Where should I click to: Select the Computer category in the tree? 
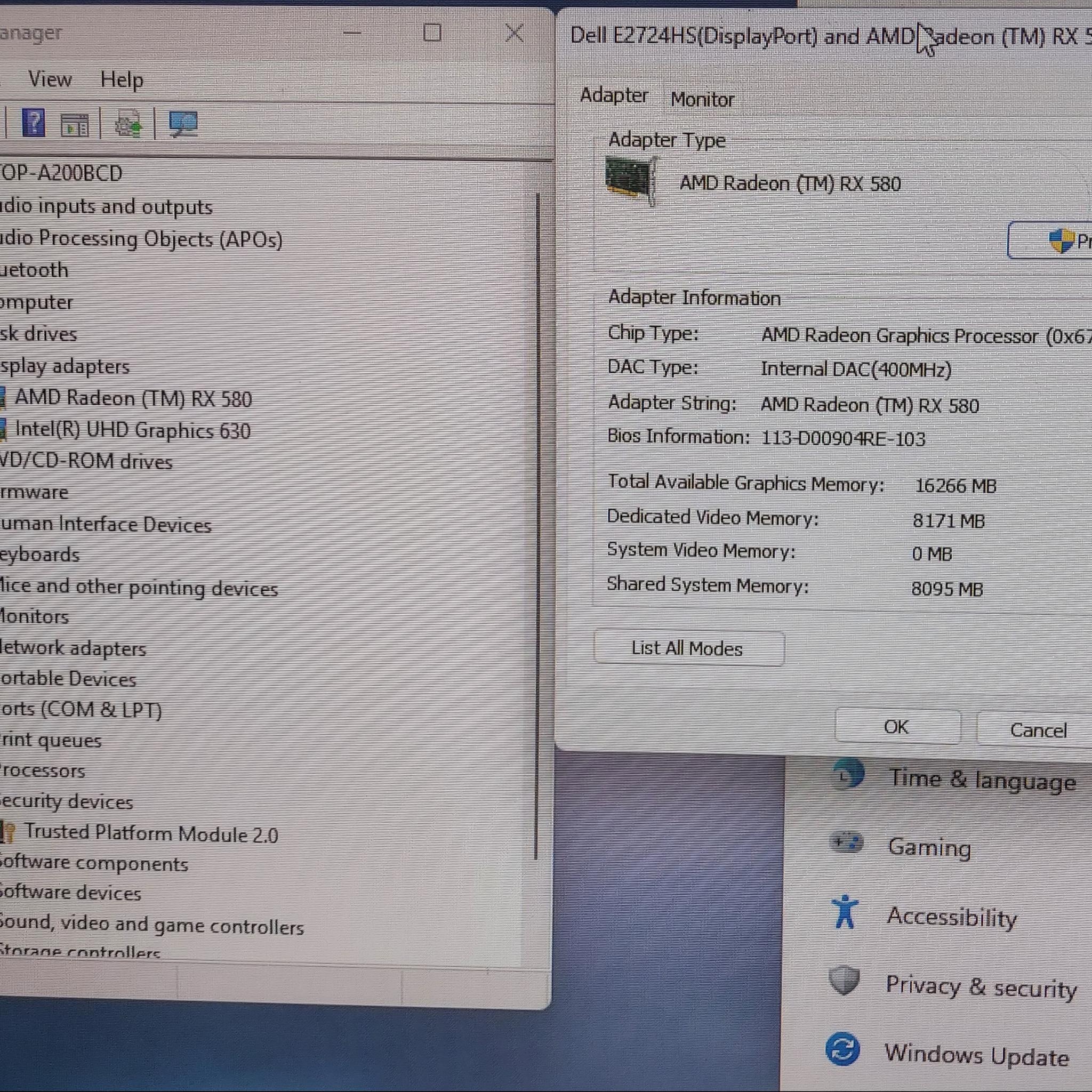click(x=37, y=302)
